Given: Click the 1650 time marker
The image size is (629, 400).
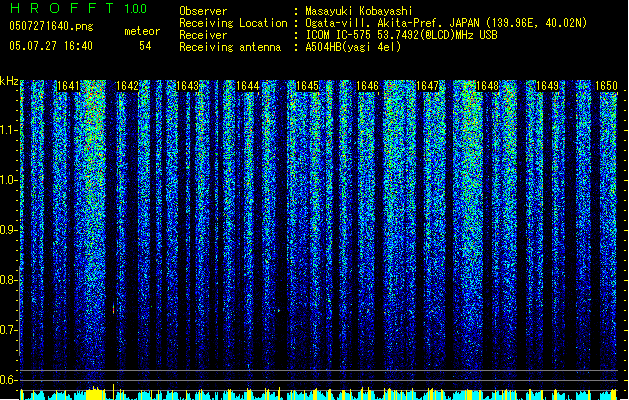Looking at the screenshot, I should click(x=606, y=86).
